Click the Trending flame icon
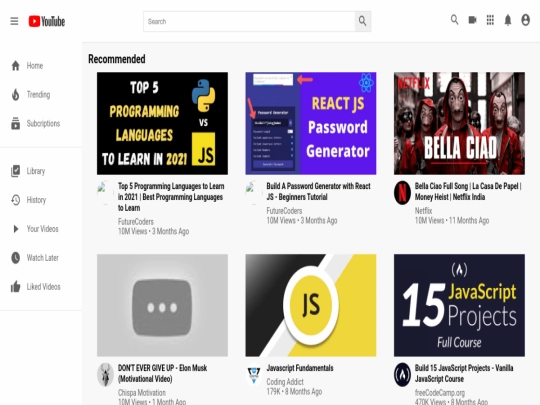540x405 pixels. [15, 94]
